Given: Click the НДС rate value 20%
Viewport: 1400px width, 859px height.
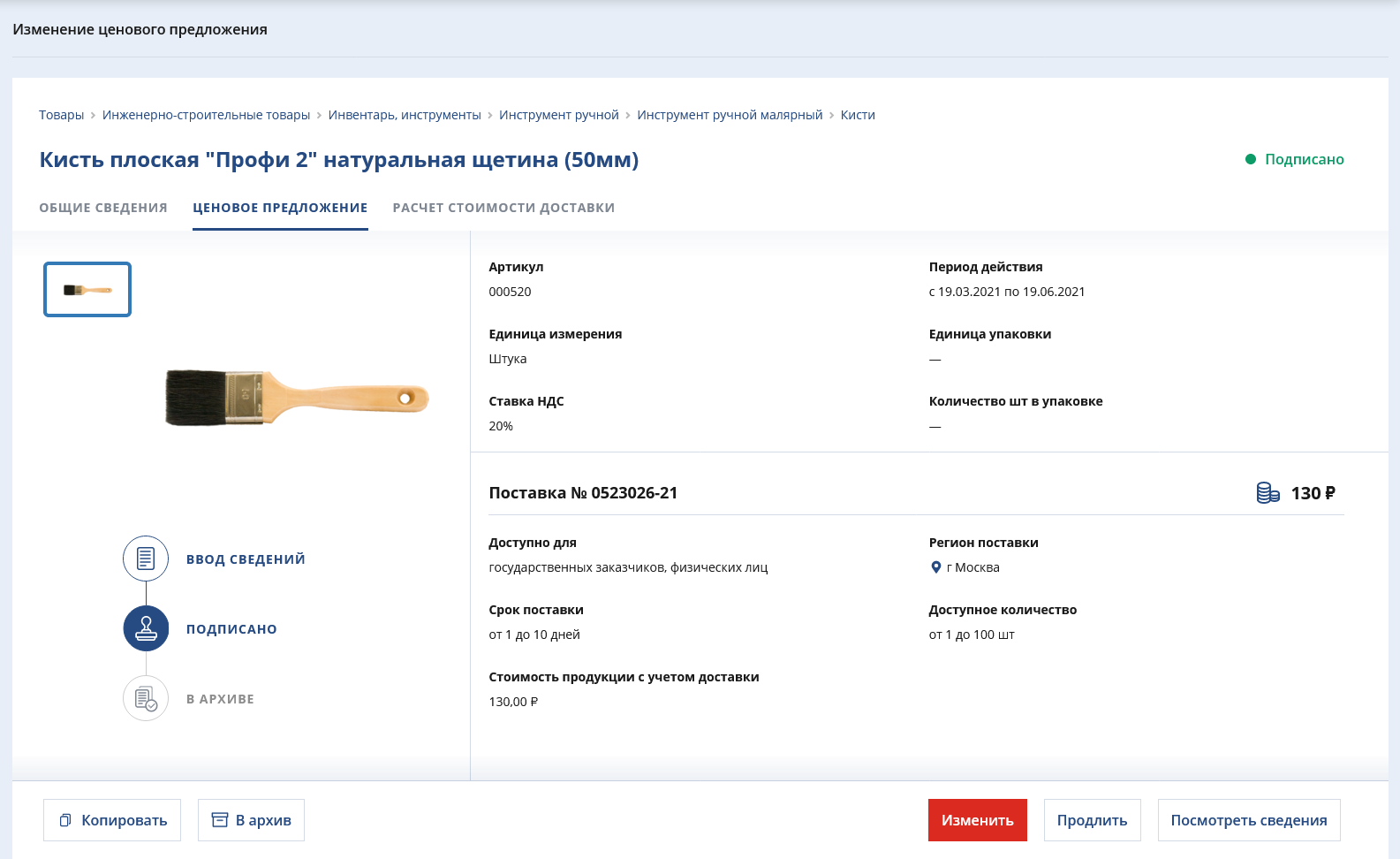Looking at the screenshot, I should tap(501, 426).
